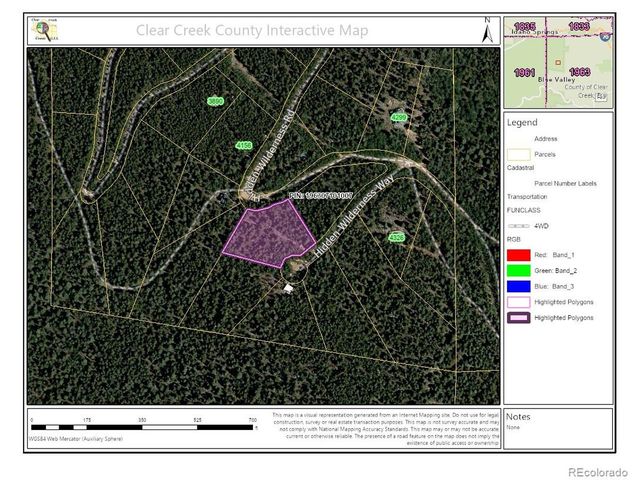Click the small white building near cul-de-sac
This screenshot has width=640, height=480.
click(289, 289)
